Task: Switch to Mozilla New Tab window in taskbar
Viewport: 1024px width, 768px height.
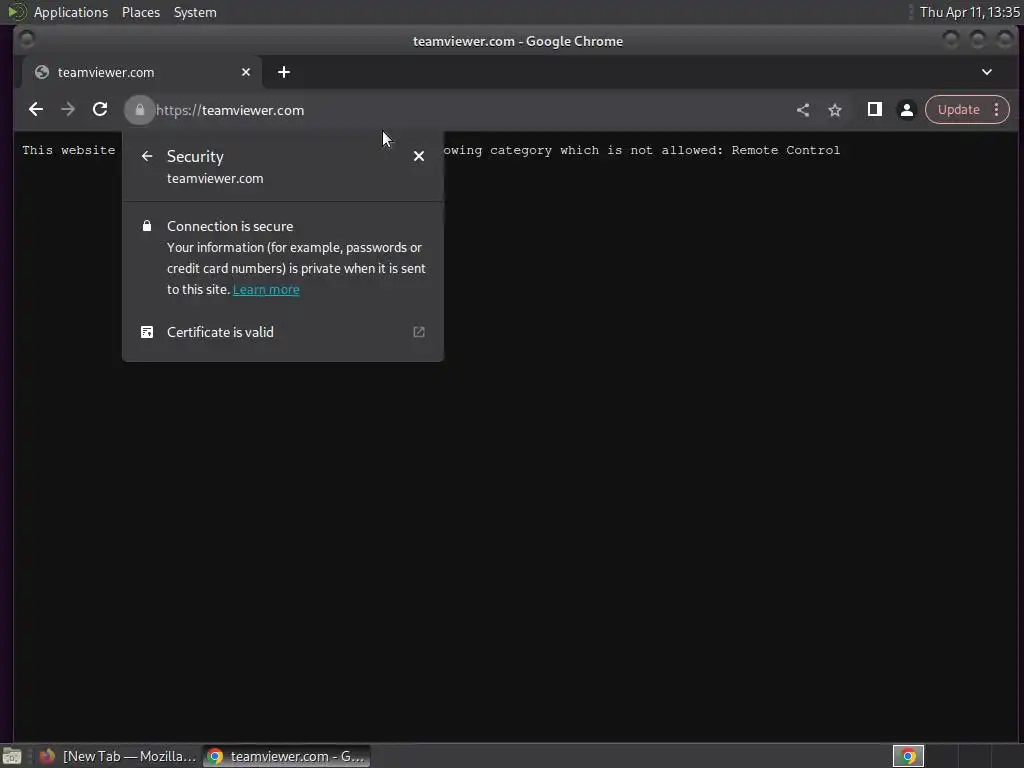Action: click(x=118, y=756)
